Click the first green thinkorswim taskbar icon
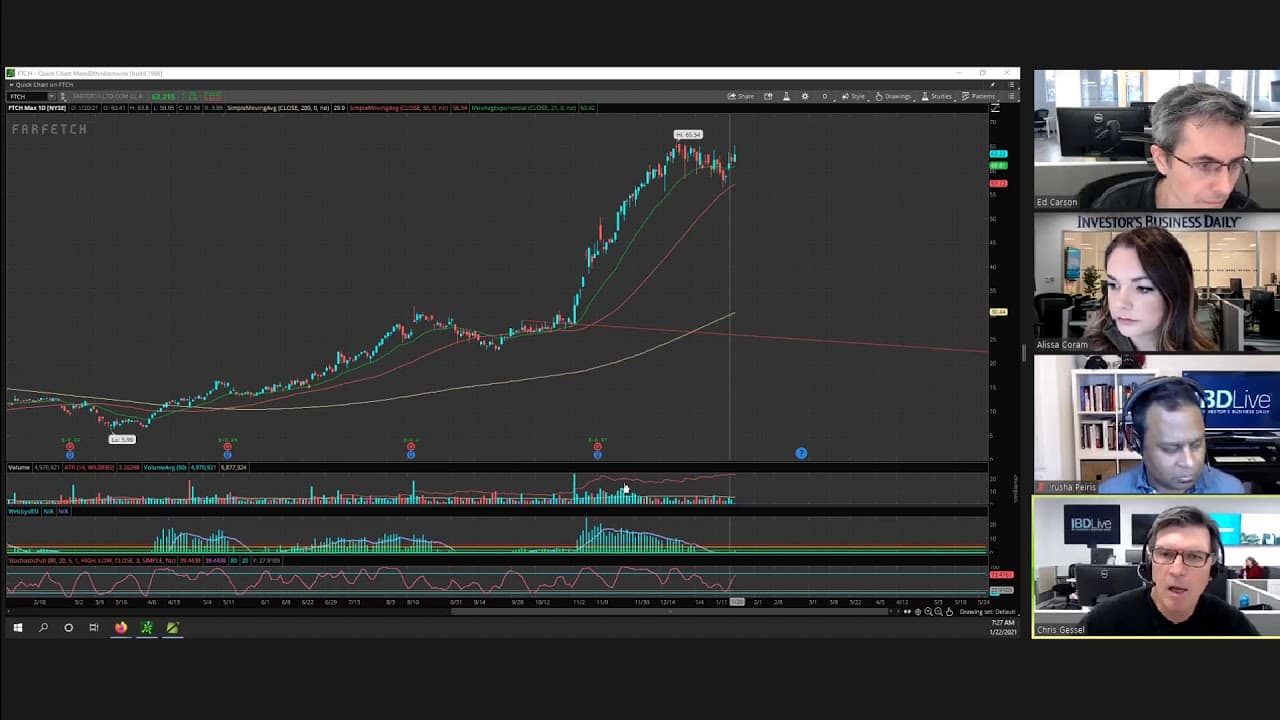Viewport: 1280px width, 720px height. point(147,628)
